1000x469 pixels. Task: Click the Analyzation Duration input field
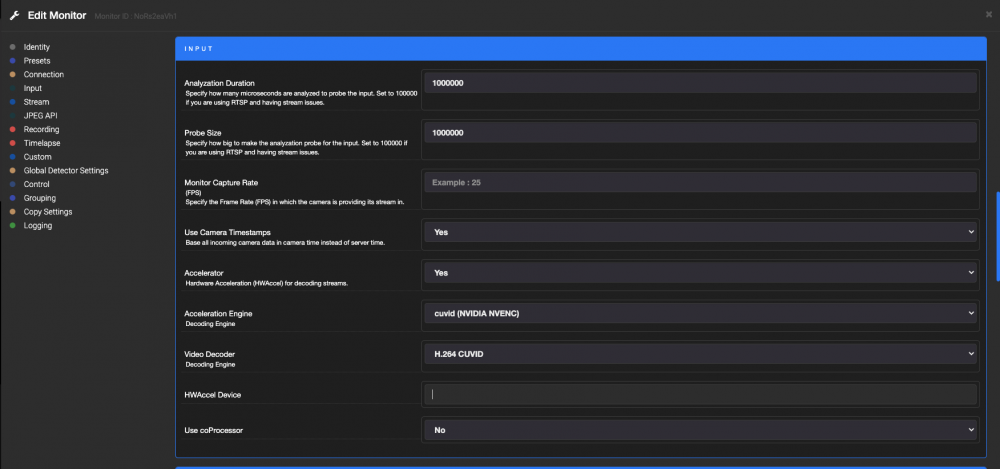(700, 82)
